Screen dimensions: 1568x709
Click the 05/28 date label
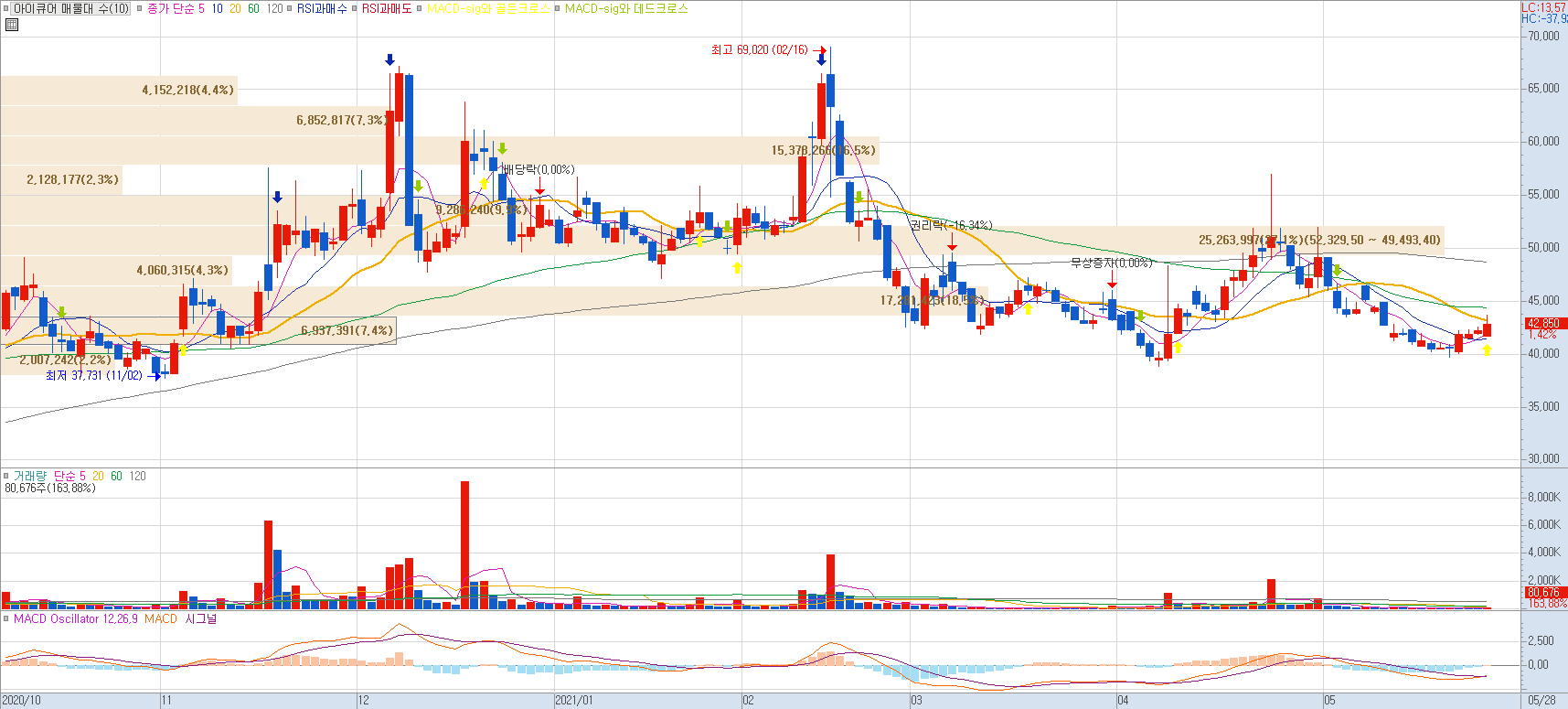click(1541, 701)
